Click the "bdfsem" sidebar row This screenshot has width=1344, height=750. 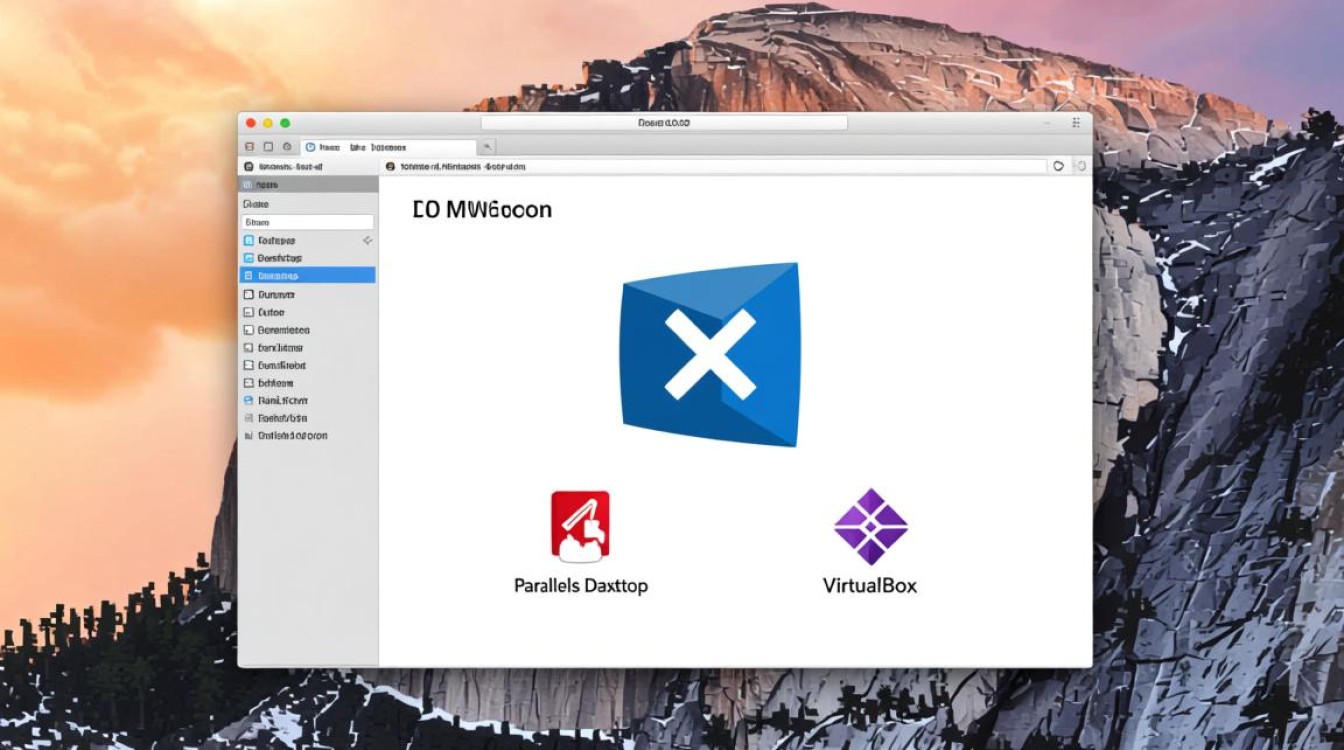(308, 383)
